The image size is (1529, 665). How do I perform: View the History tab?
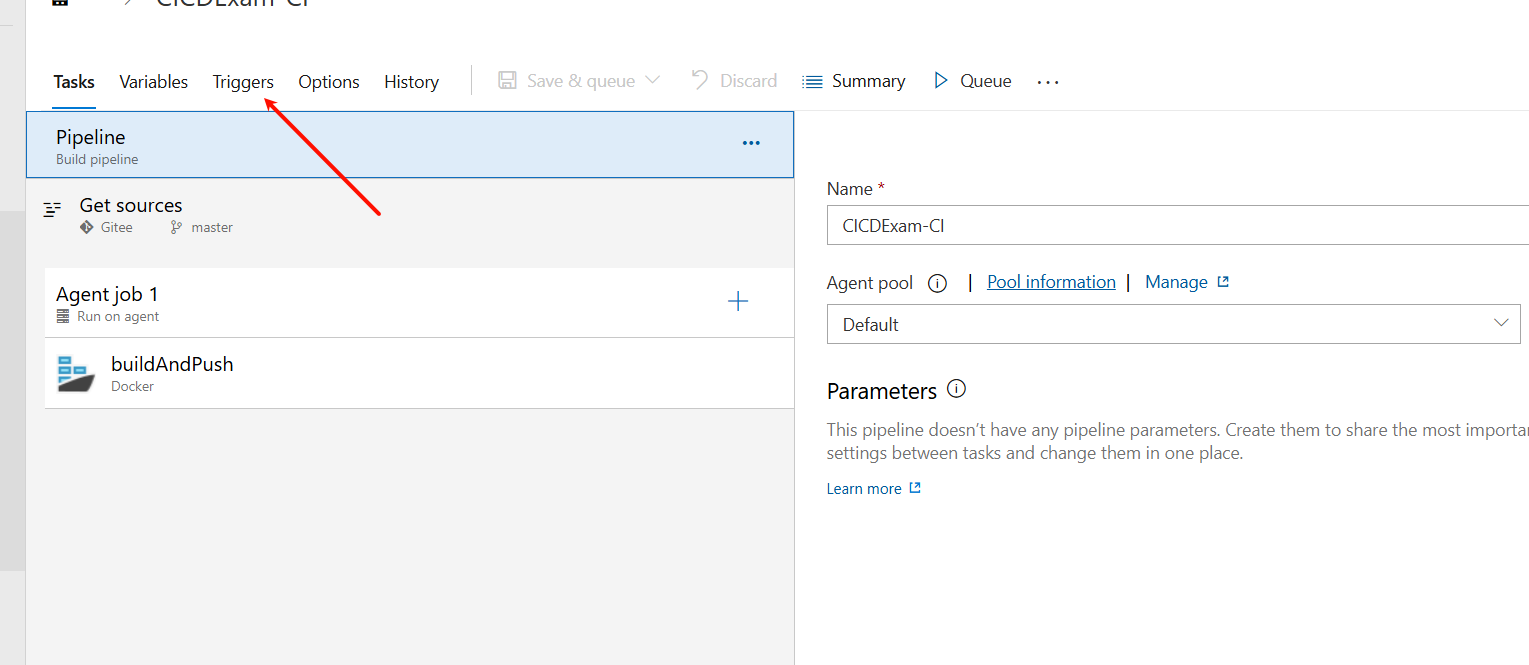tap(411, 82)
